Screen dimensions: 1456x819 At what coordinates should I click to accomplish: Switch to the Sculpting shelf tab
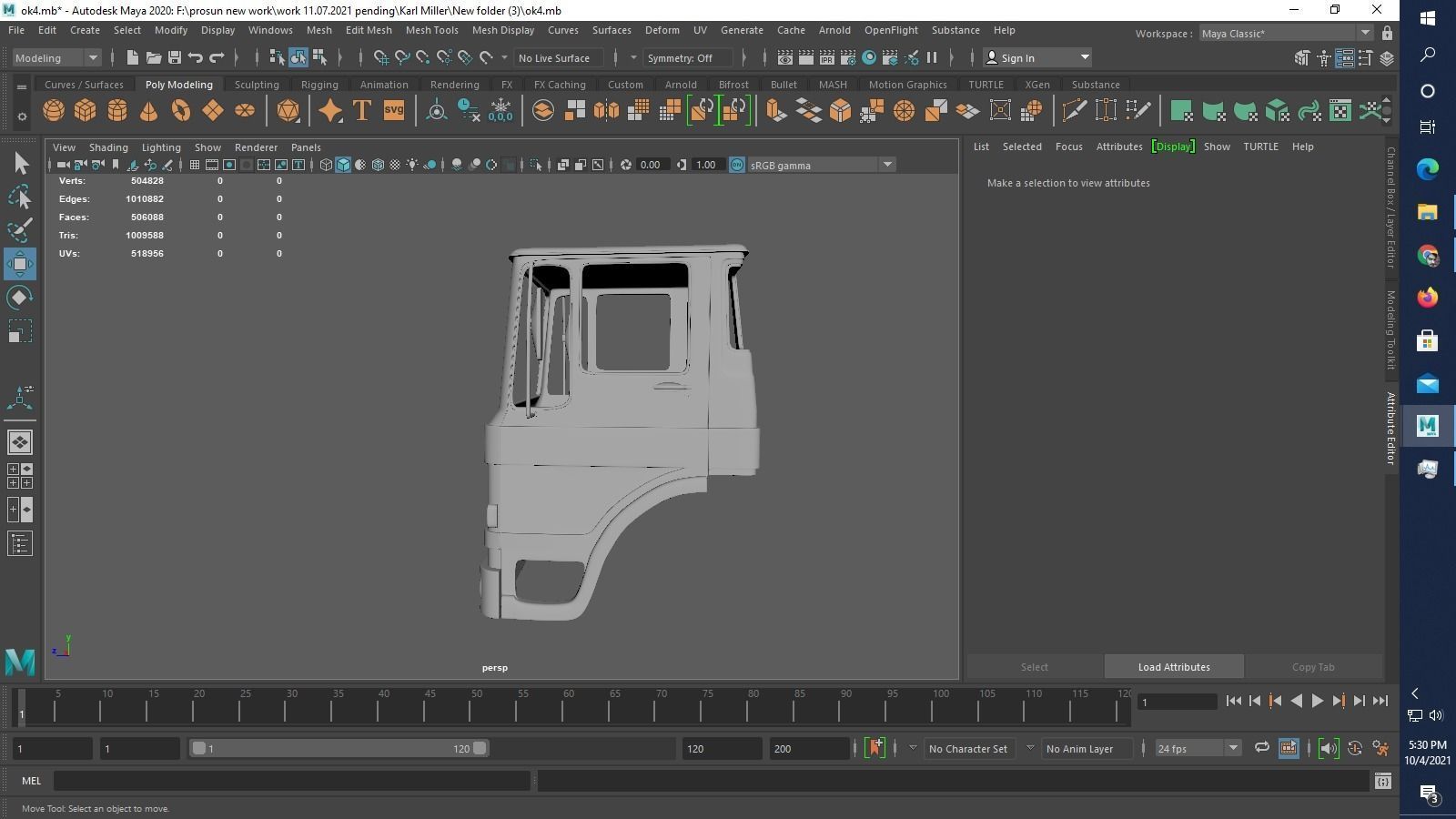pos(257,85)
